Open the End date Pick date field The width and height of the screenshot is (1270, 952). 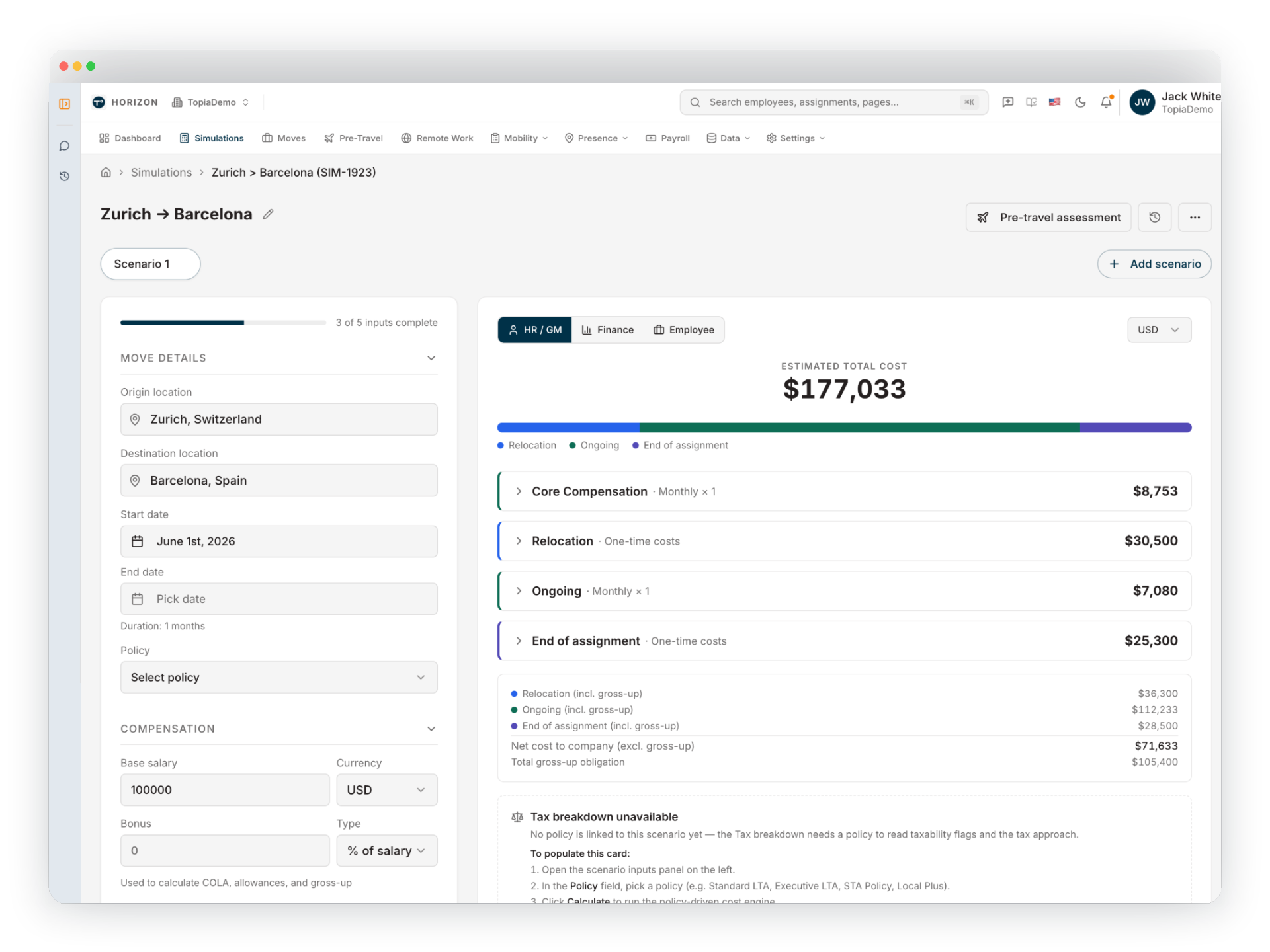[278, 599]
